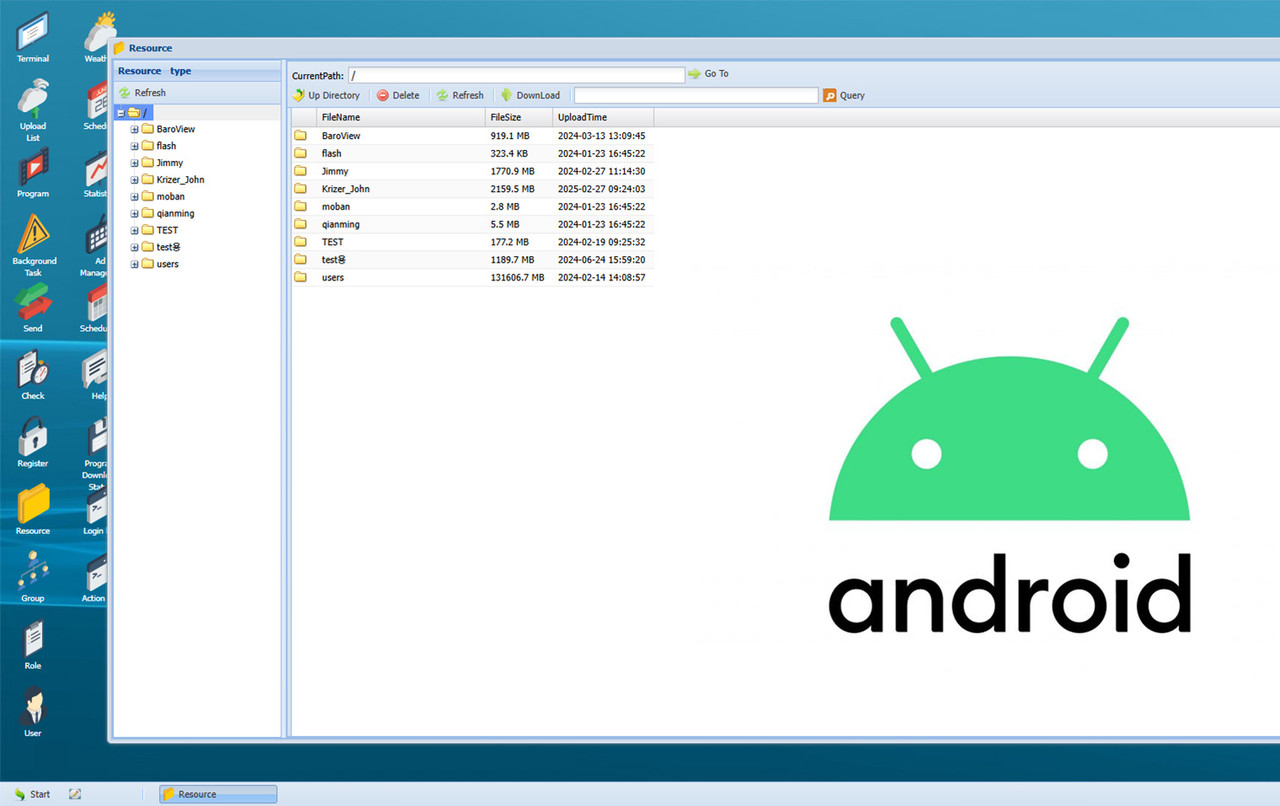1280x806 pixels.
Task: Click the Delete toolbar button
Action: click(x=398, y=95)
